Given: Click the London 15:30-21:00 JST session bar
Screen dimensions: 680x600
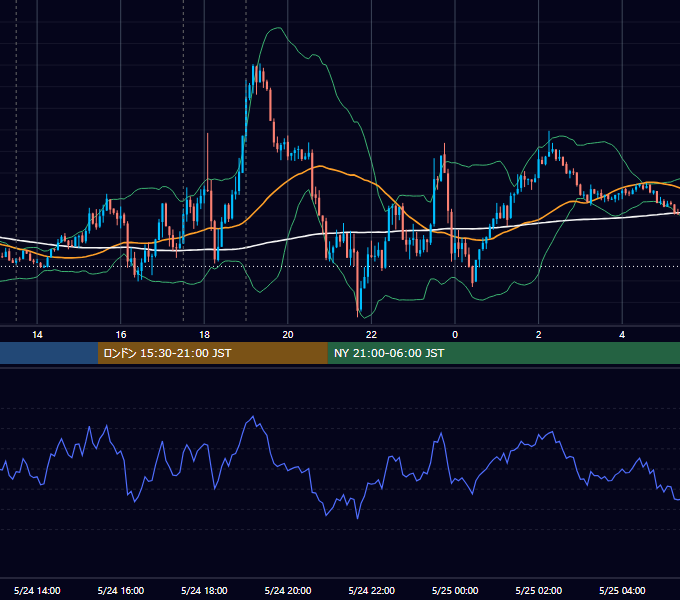Looking at the screenshot, I should [212, 353].
